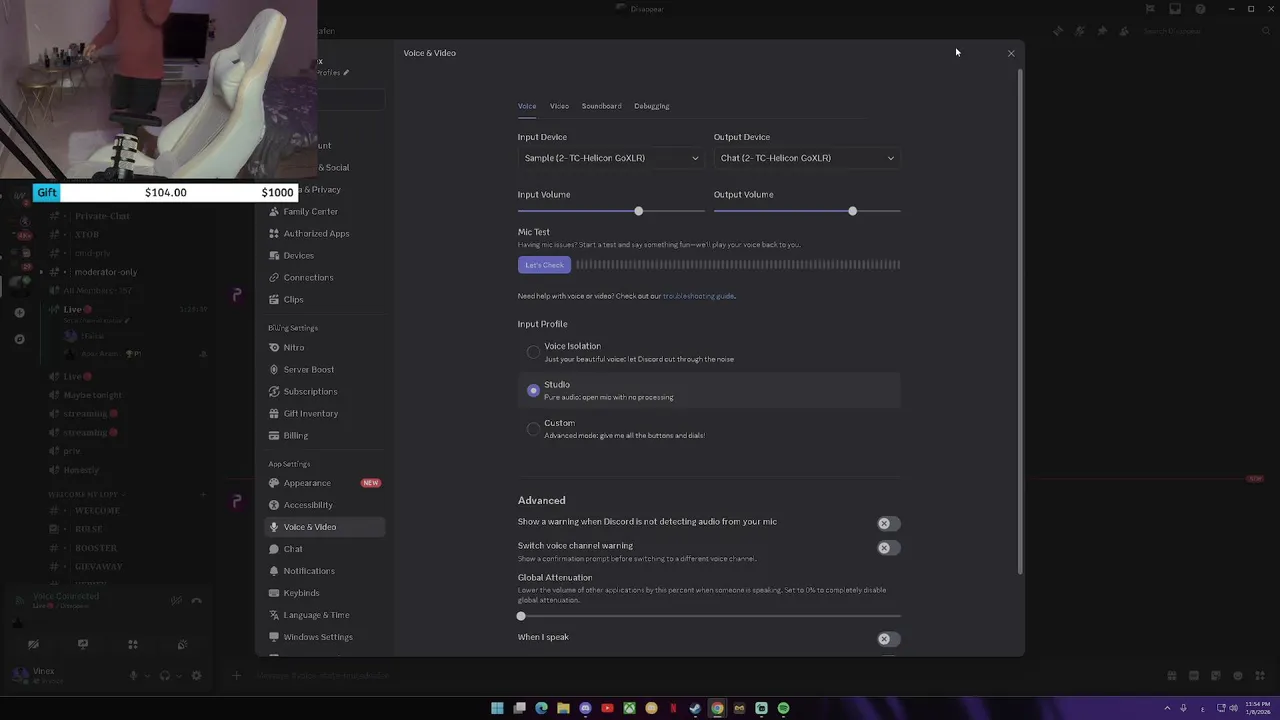Image resolution: width=1280 pixels, height=720 pixels.
Task: Toggle mic not detecting audio warning
Action: click(887, 523)
